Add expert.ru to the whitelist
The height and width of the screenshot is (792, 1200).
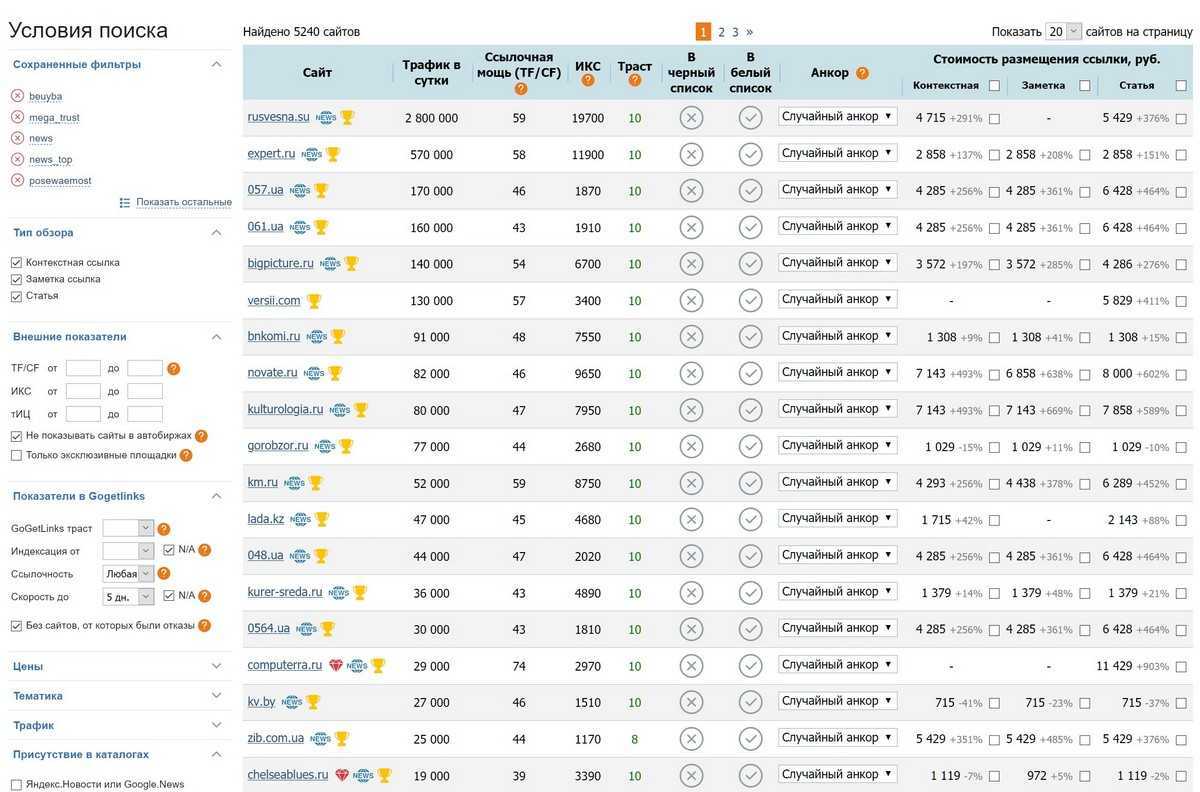750,154
